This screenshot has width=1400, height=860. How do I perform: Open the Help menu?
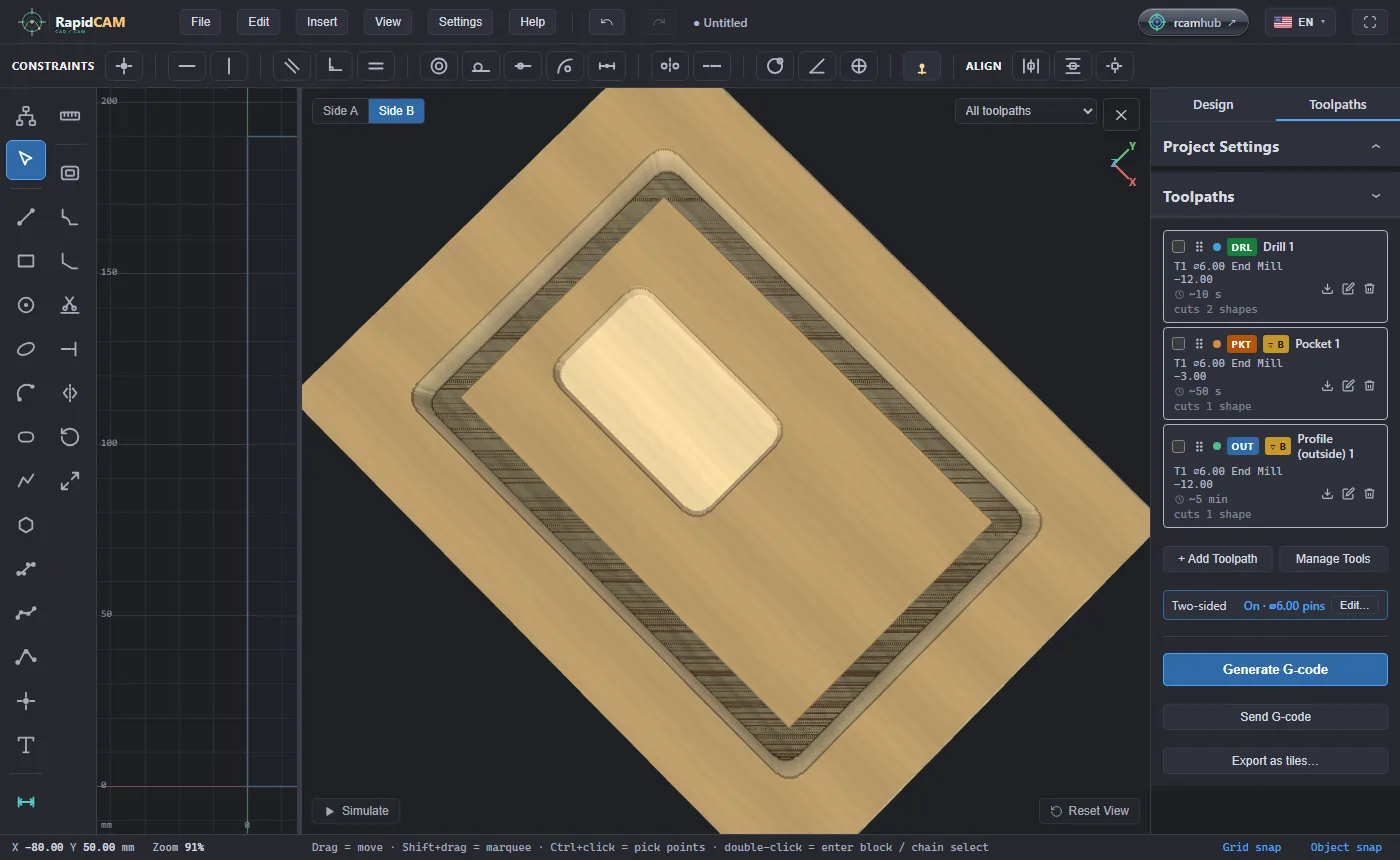pyautogui.click(x=533, y=22)
